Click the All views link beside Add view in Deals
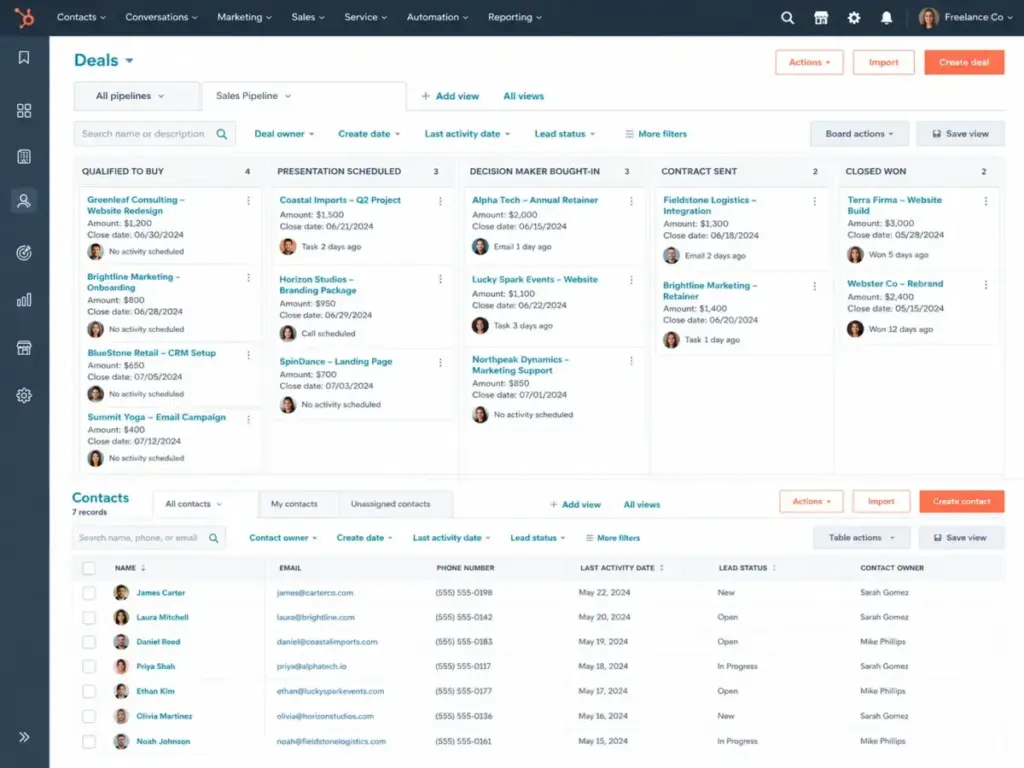The image size is (1024, 768). pyautogui.click(x=524, y=97)
